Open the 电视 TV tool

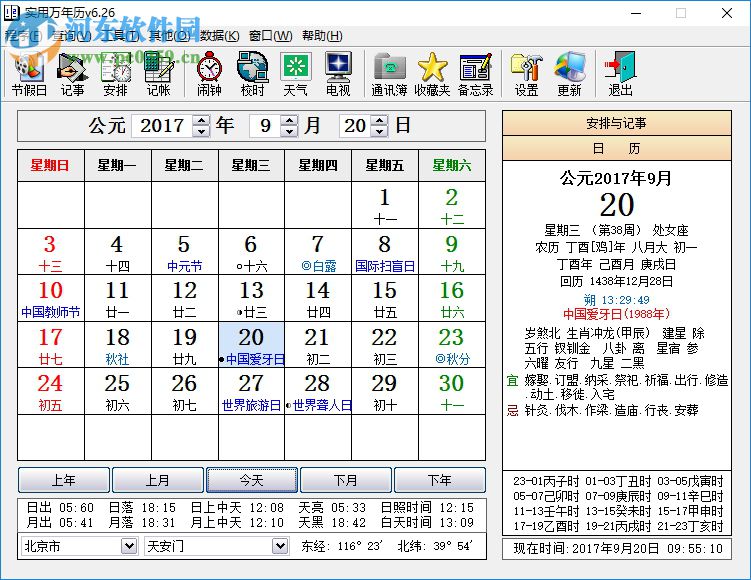(338, 74)
